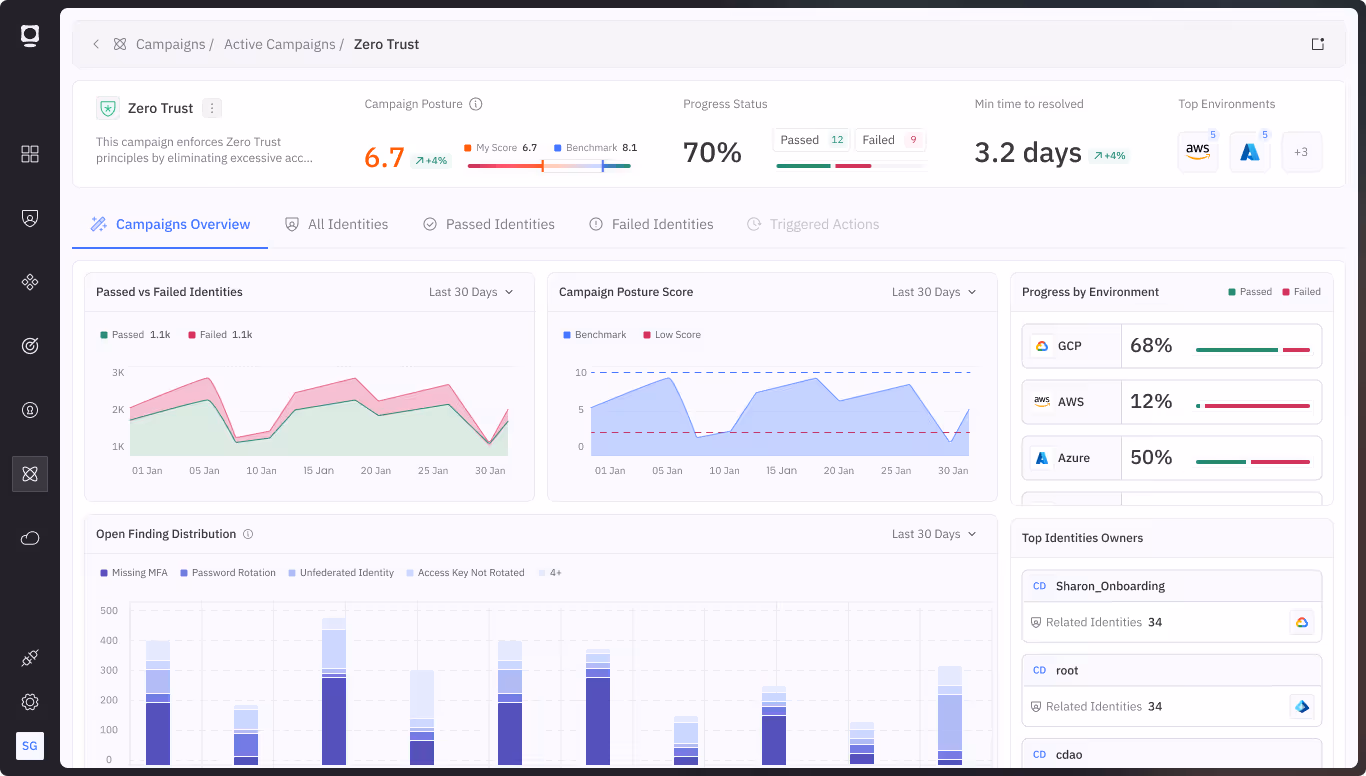Click the environment icon on root card
This screenshot has height=776, width=1366.
(x=1302, y=706)
